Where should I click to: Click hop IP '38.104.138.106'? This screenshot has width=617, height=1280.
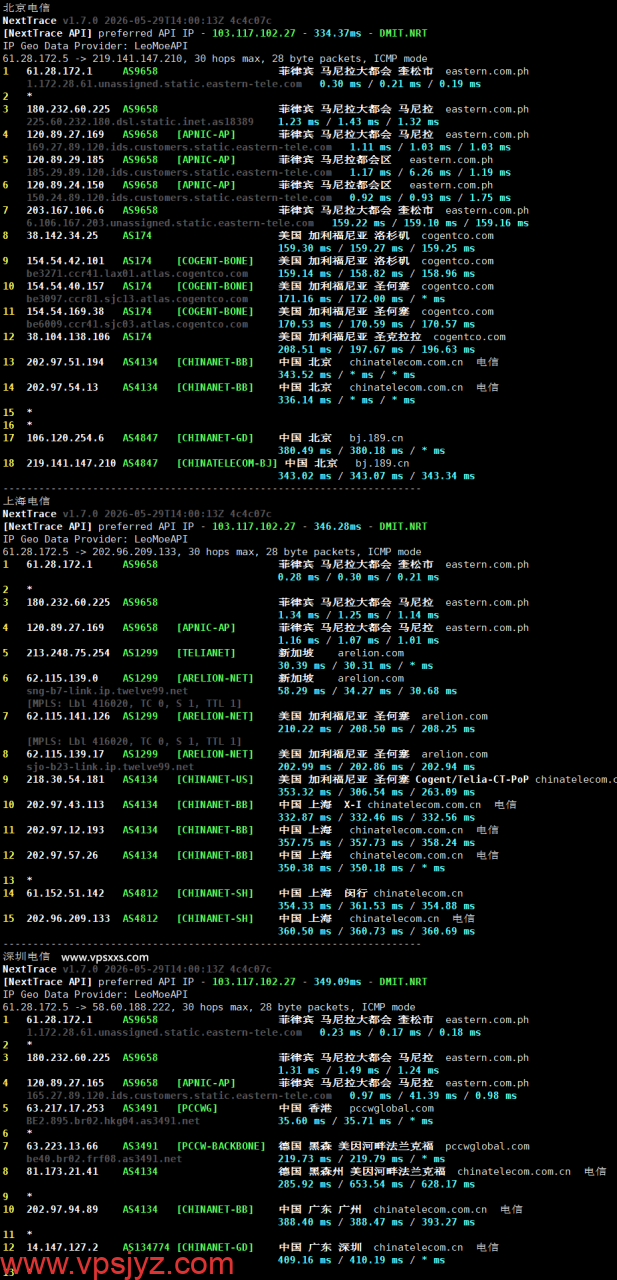68,337
